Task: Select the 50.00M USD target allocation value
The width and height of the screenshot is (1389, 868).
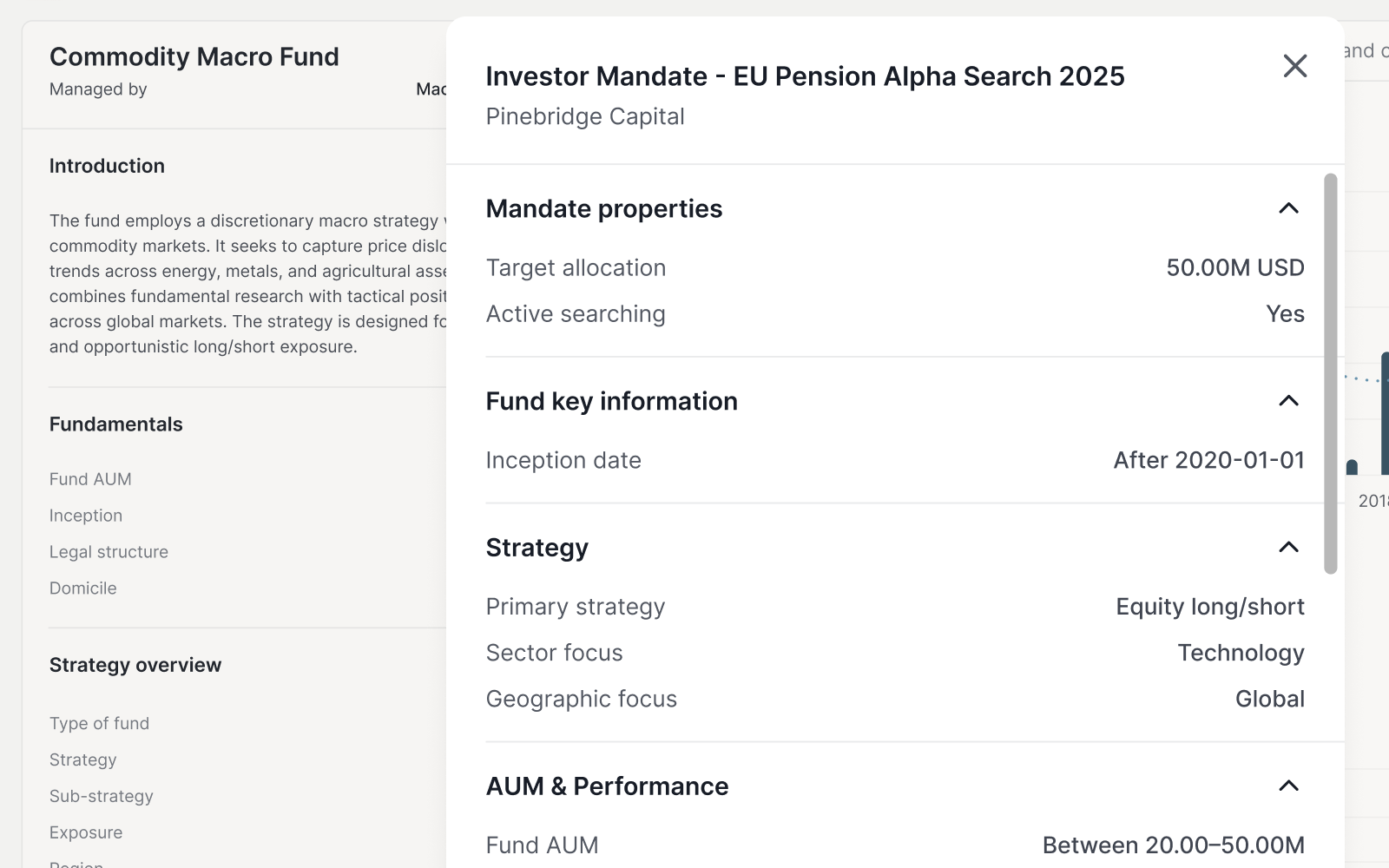Action: (1234, 267)
